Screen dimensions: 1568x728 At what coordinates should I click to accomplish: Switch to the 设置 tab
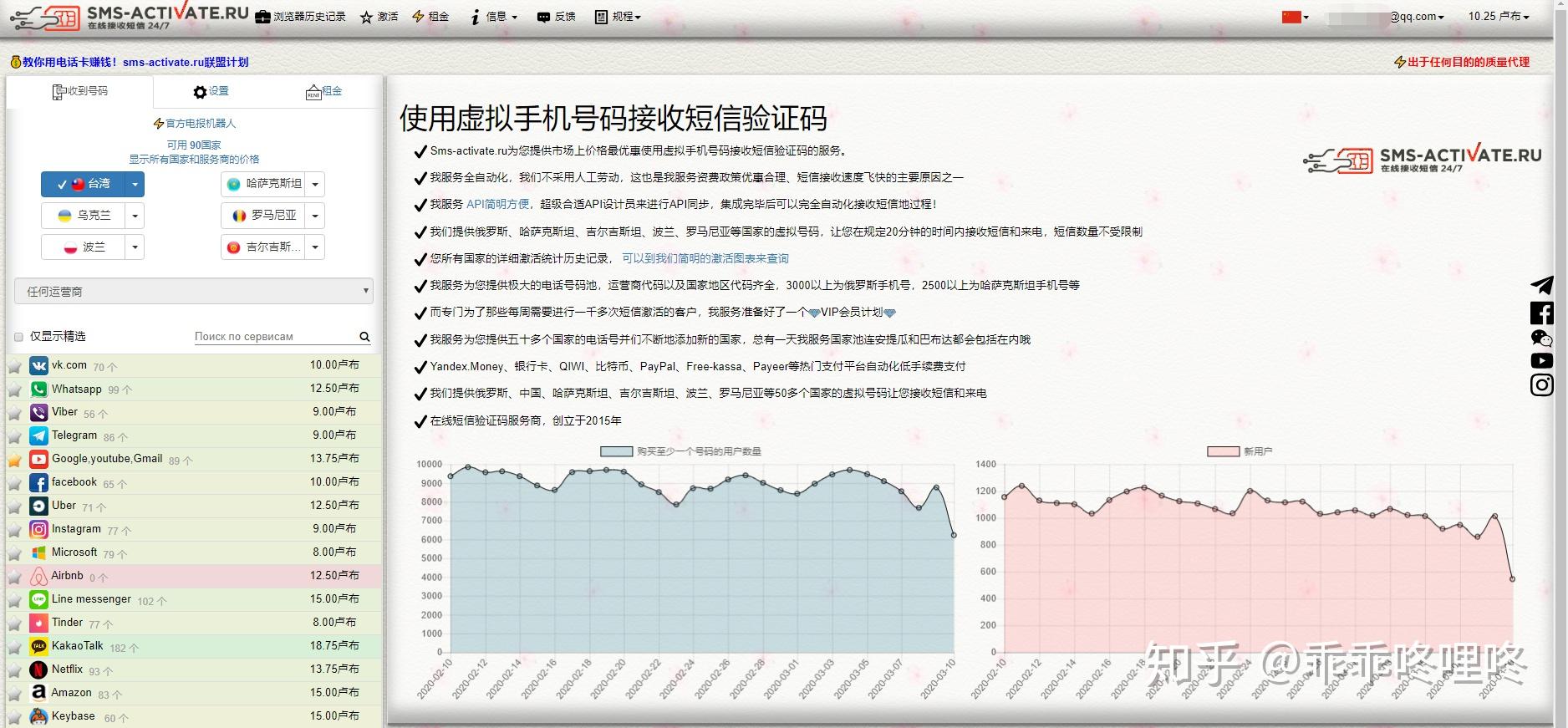click(x=211, y=92)
